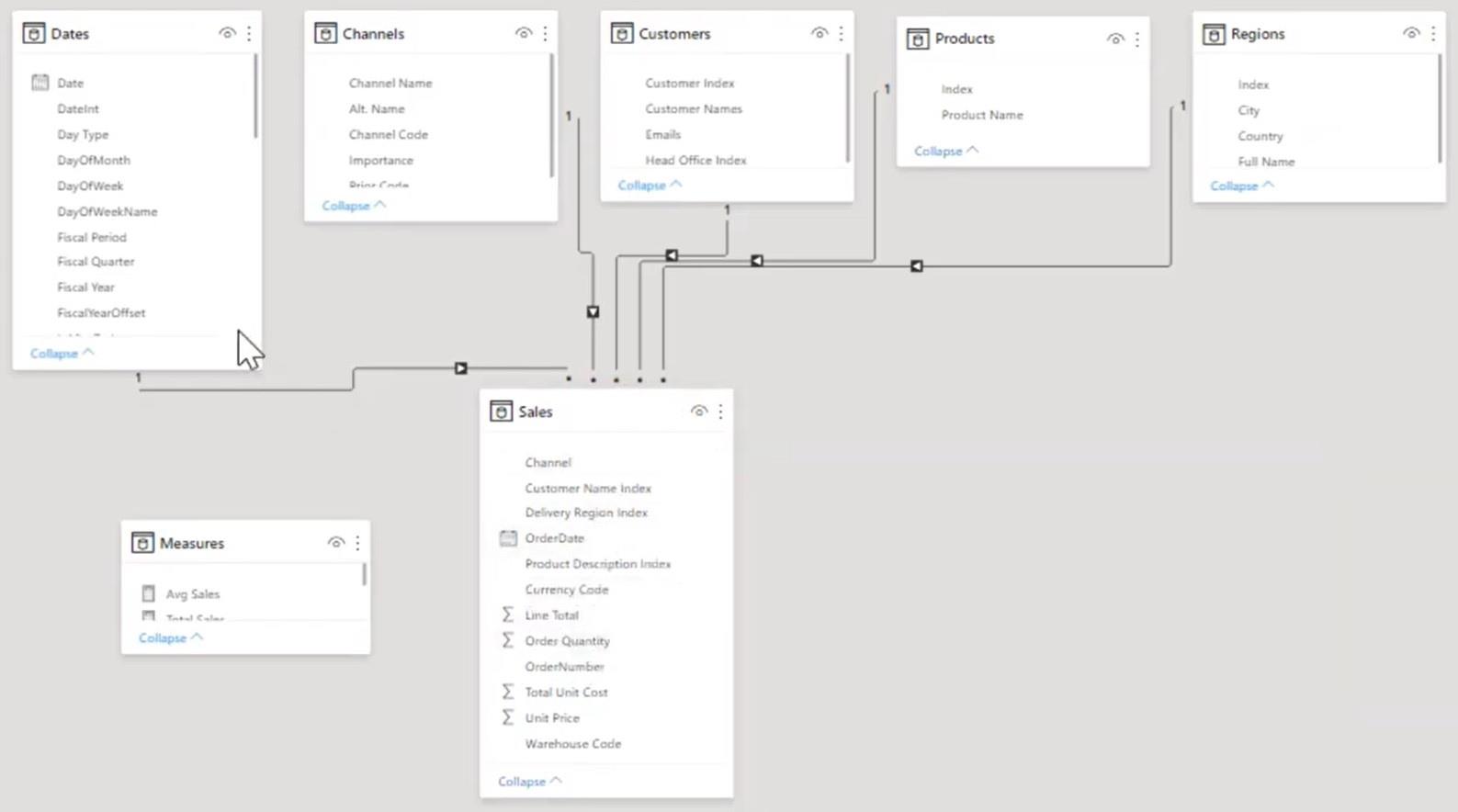The width and height of the screenshot is (1458, 812).
Task: Select FiscalYearOffset field in Dates
Action: 101,313
